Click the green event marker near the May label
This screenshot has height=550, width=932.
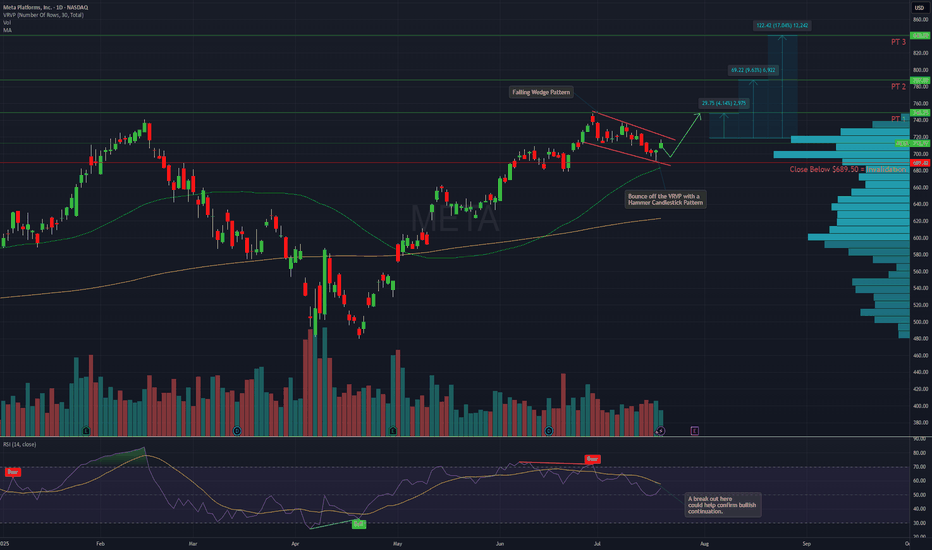393,430
